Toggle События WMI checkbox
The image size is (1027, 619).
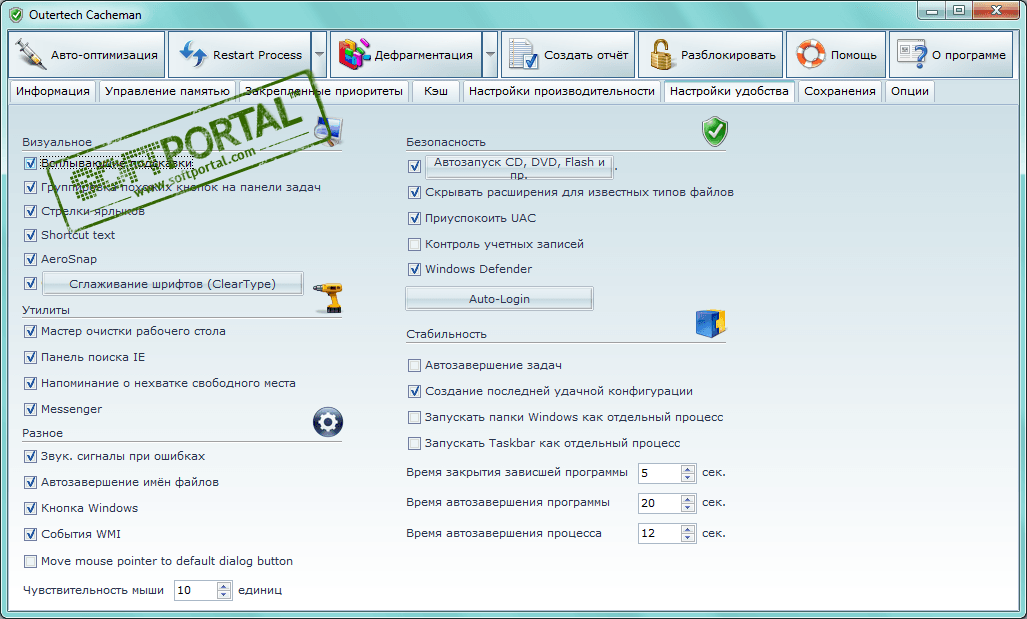click(30, 535)
